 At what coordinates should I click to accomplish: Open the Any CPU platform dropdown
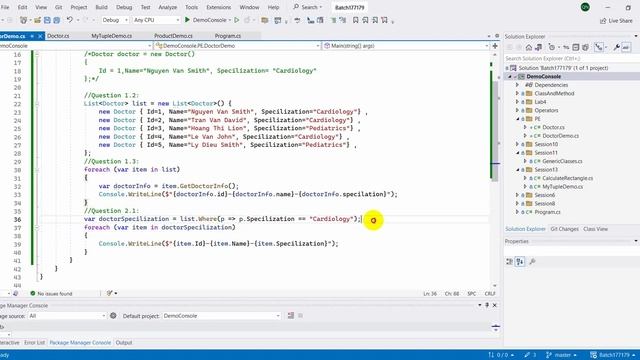[x=156, y=20]
